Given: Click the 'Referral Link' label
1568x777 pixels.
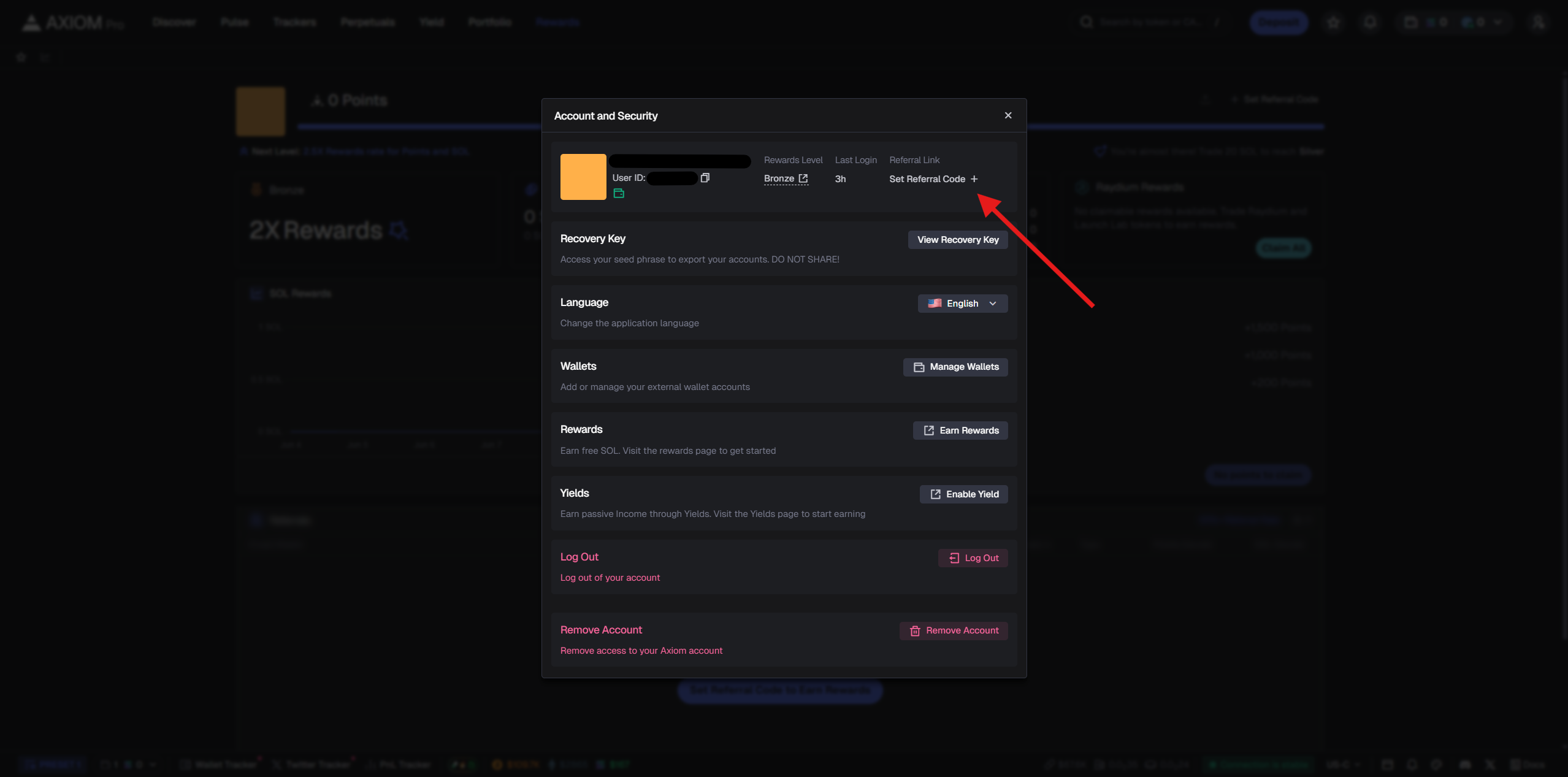Looking at the screenshot, I should (914, 160).
